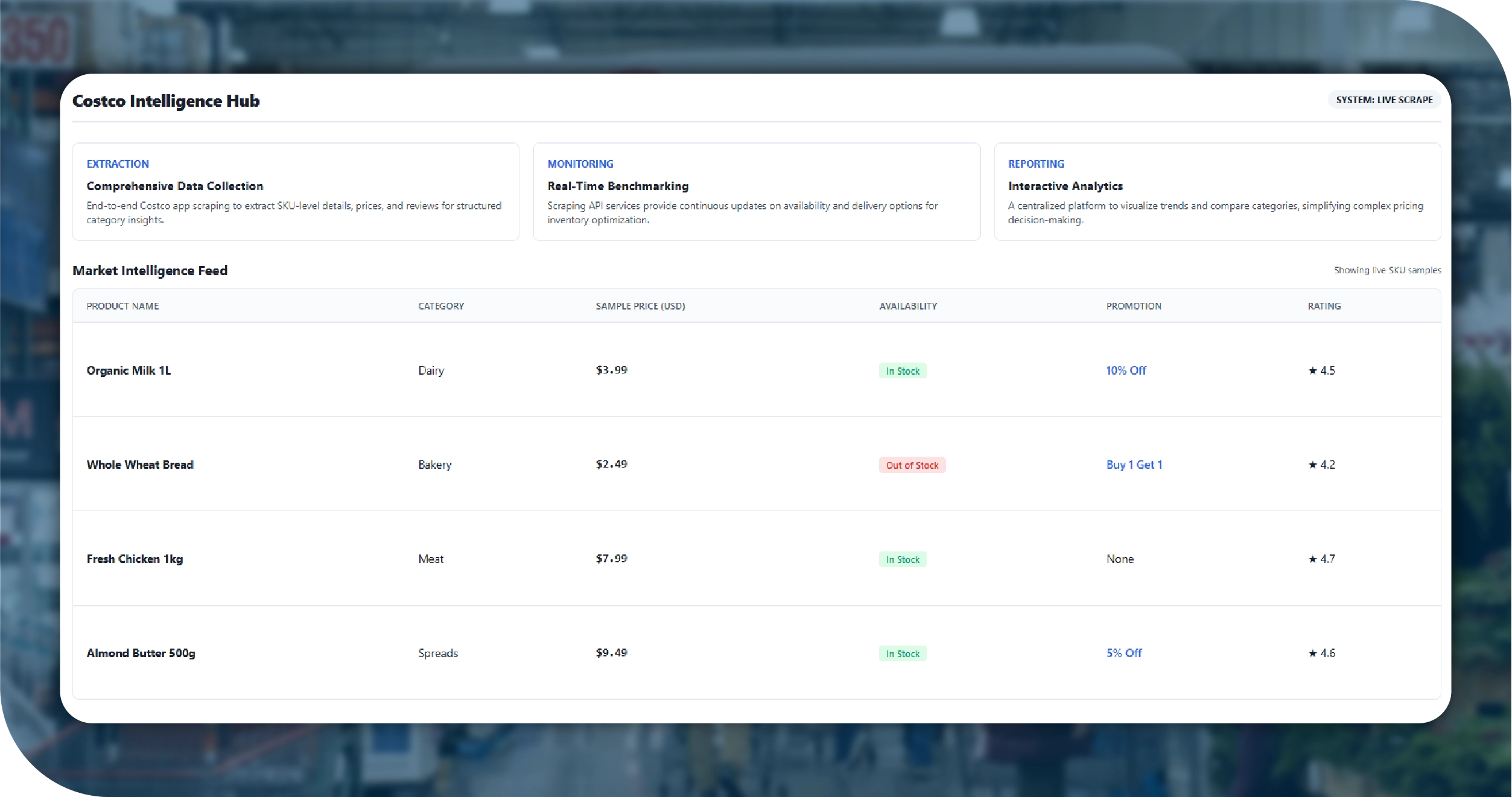Sort by Sample Price (USD) header

(640, 306)
